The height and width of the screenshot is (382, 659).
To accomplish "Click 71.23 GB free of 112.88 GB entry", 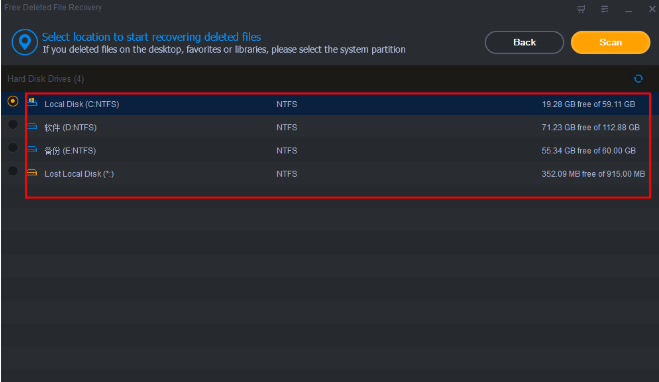I will tap(590, 127).
